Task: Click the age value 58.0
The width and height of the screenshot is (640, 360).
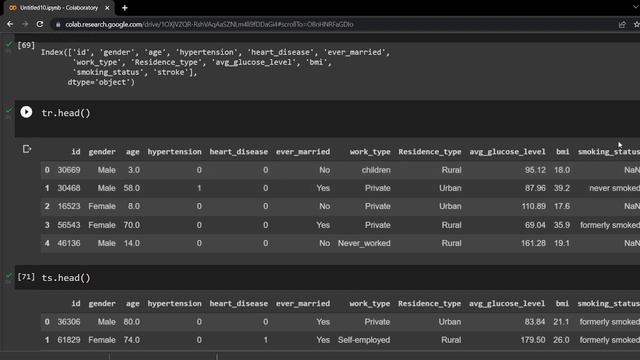Action: pyautogui.click(x=131, y=188)
